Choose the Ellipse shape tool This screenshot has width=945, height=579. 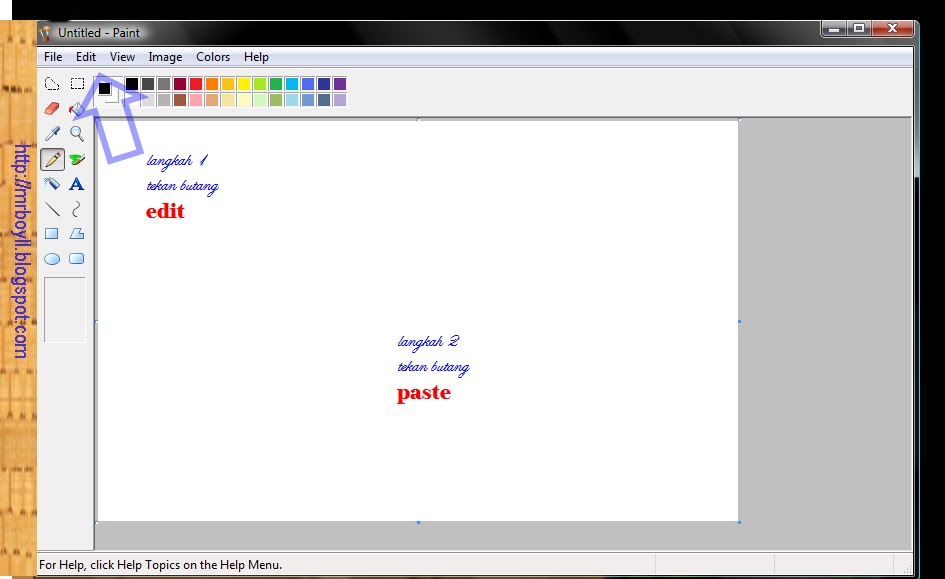(x=52, y=259)
